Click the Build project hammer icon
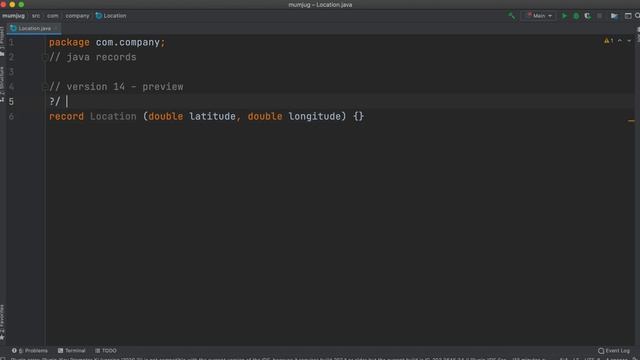This screenshot has width=640, height=360. (x=511, y=16)
